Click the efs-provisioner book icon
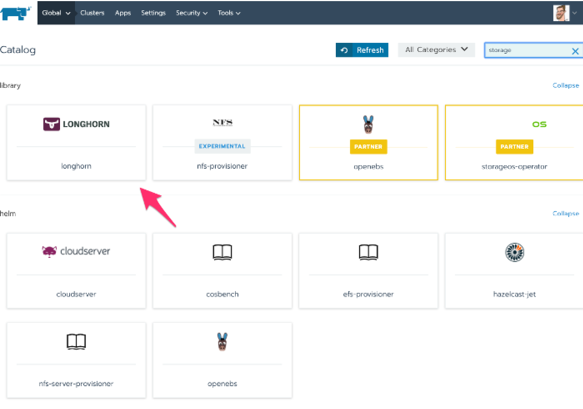This screenshot has width=583, height=409. (x=368, y=252)
